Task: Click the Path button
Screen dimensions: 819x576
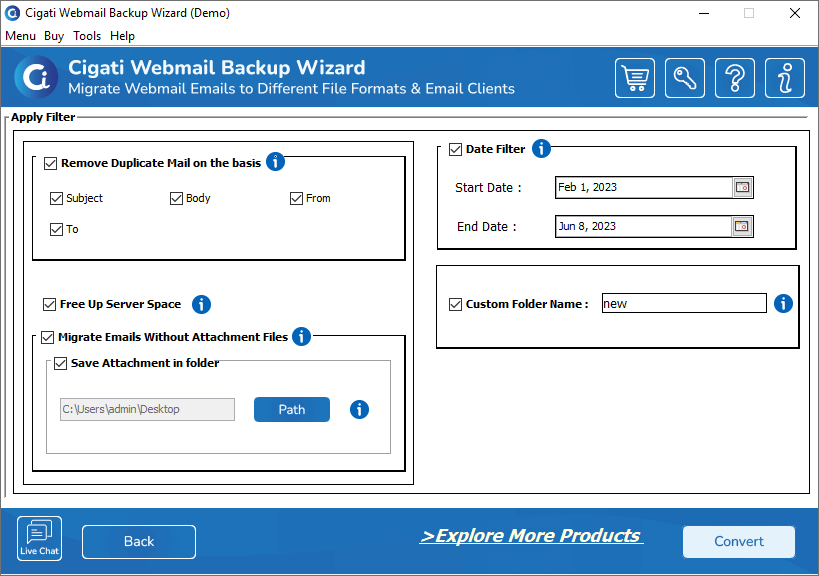Action: pyautogui.click(x=292, y=409)
